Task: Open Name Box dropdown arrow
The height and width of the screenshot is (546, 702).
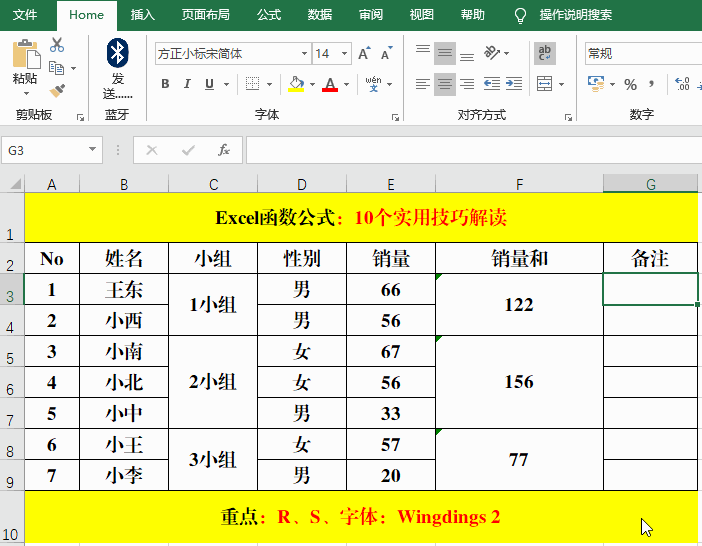Action: (x=92, y=149)
